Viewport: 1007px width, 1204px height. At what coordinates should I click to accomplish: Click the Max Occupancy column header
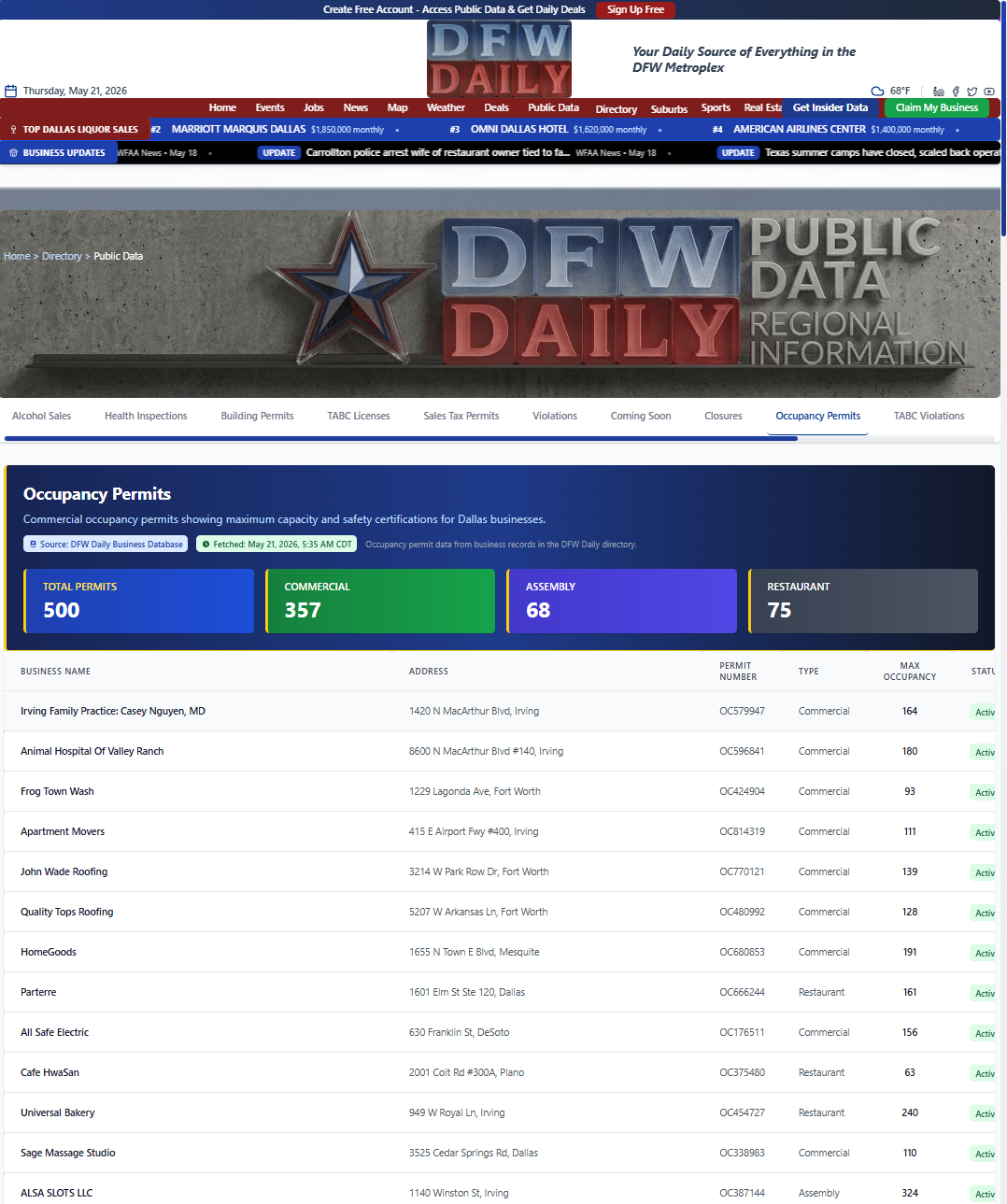(x=910, y=672)
